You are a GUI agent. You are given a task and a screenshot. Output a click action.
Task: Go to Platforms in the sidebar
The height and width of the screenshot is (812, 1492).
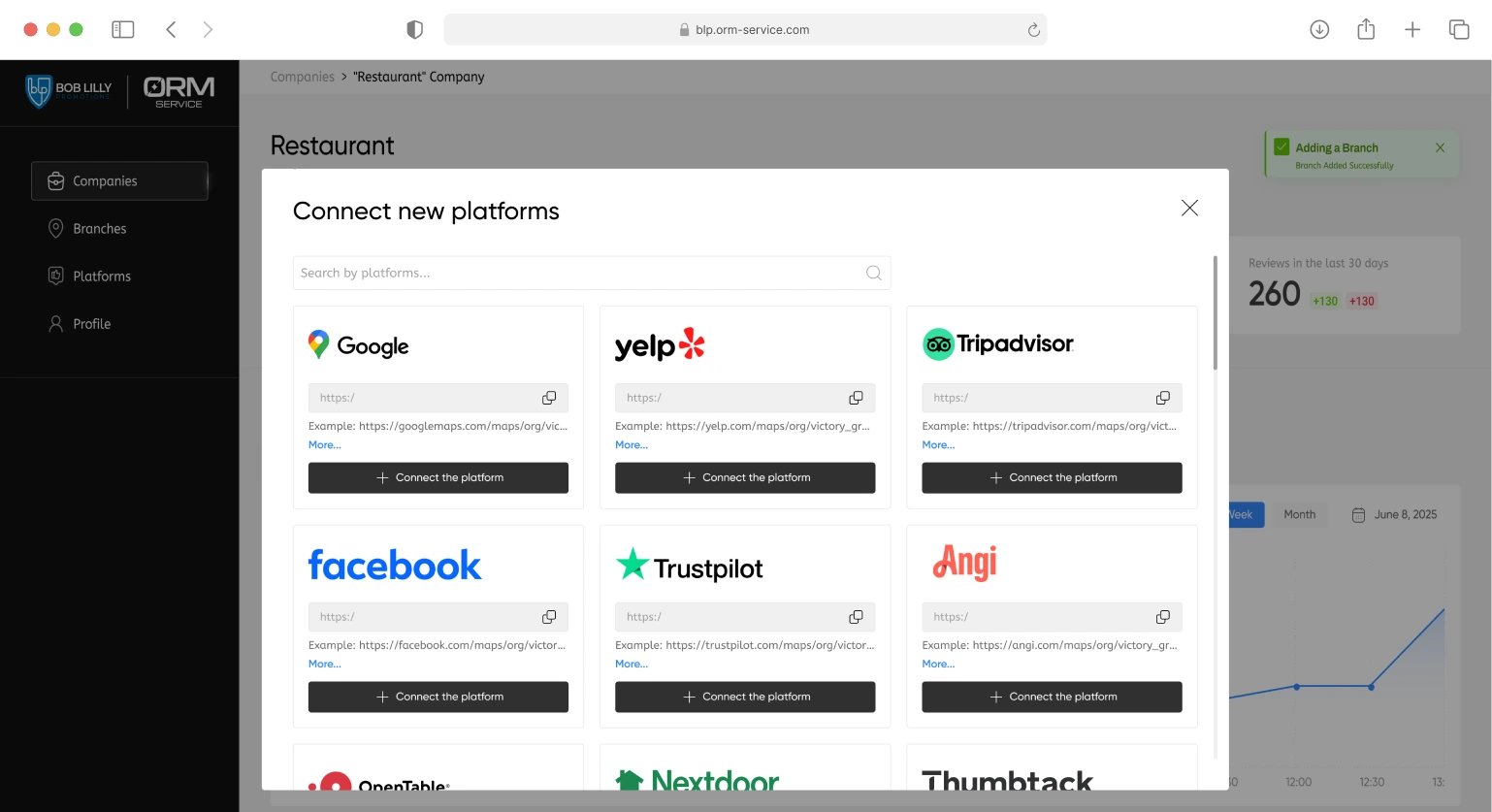tap(102, 276)
